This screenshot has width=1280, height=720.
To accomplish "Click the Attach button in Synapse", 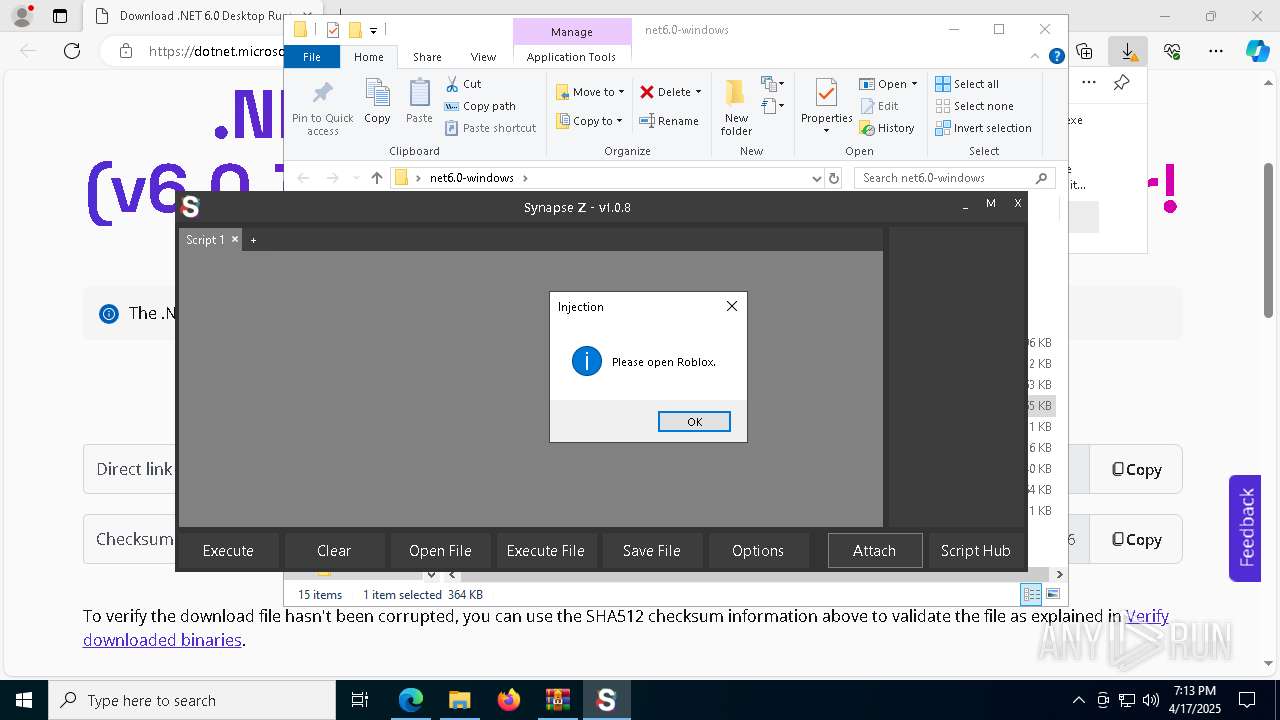I will point(874,550).
